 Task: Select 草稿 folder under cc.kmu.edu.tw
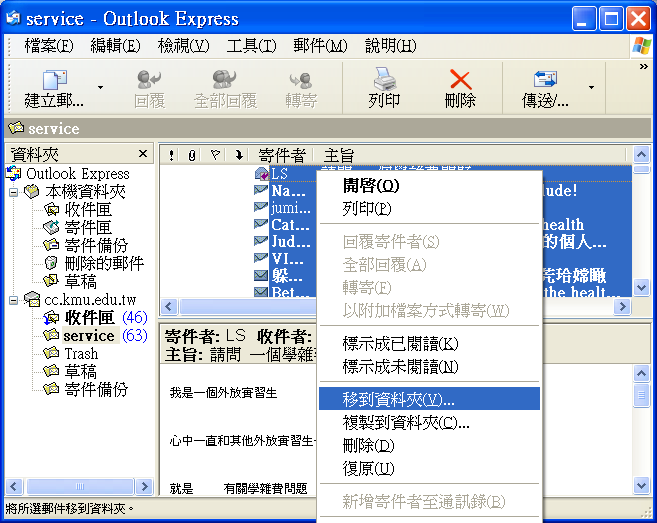point(80,372)
